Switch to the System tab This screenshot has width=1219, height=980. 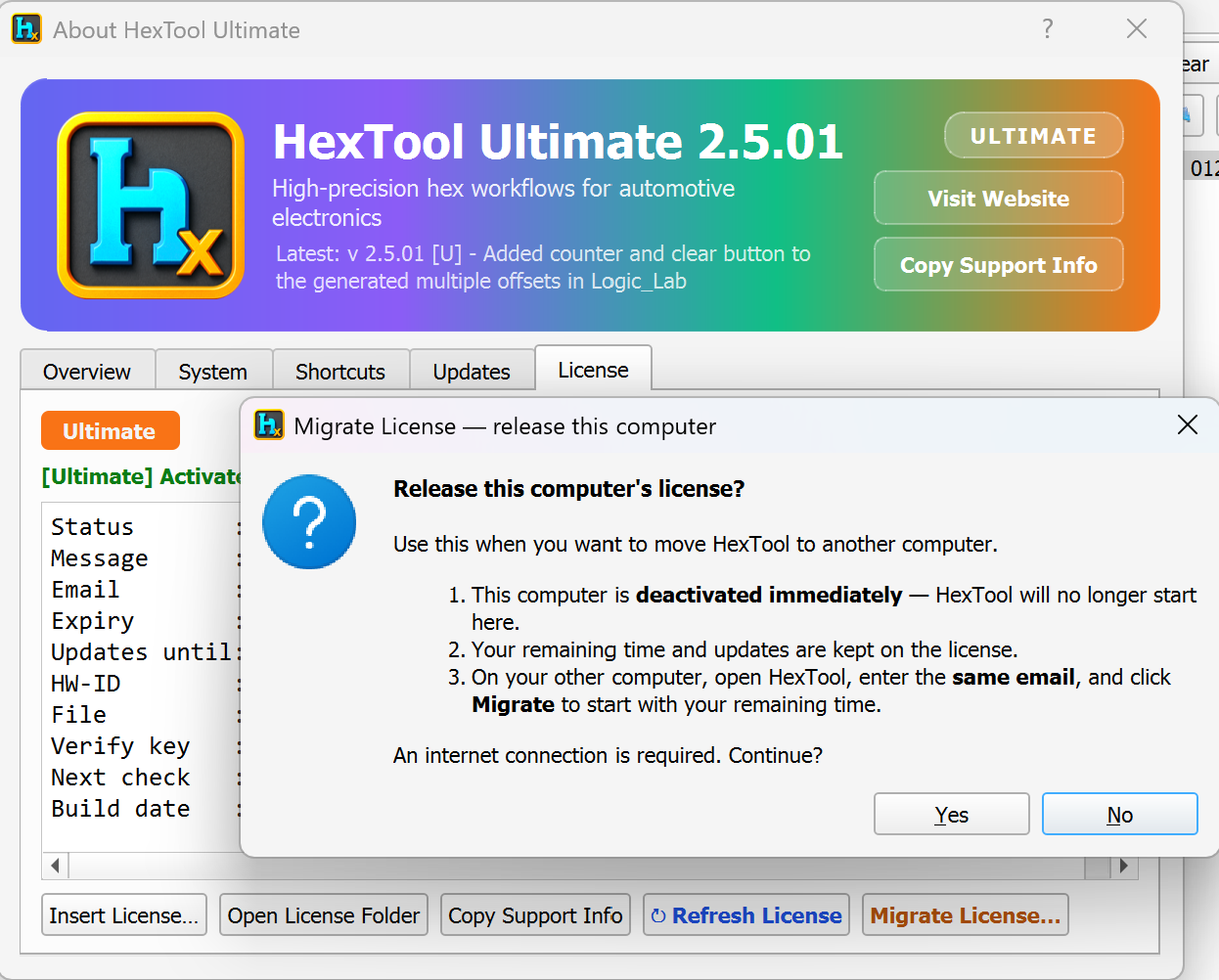pyautogui.click(x=213, y=372)
